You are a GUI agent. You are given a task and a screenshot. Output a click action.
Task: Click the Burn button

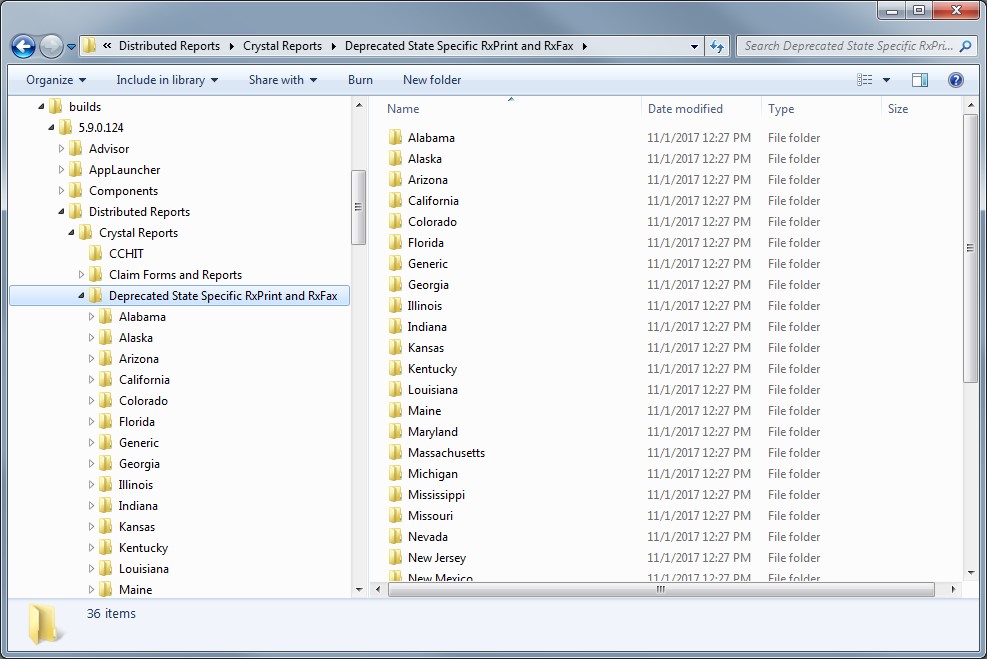pos(359,79)
